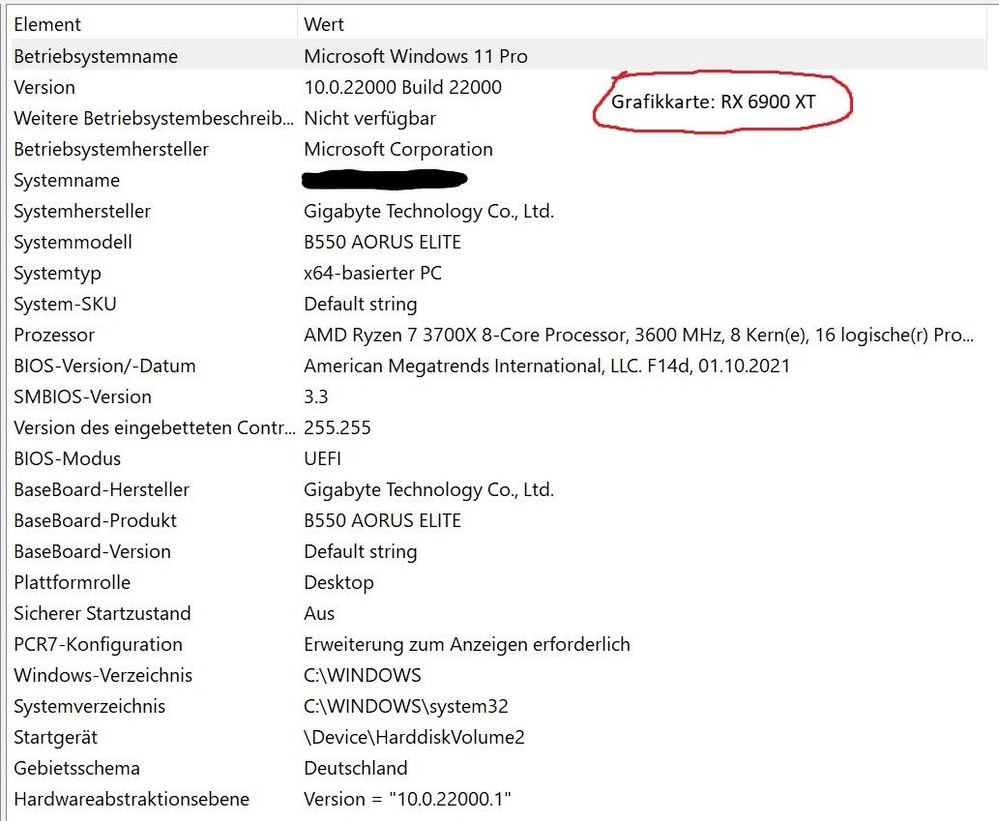
Task: Click value 'American Megatrends International, LLC. F14d'
Action: [547, 366]
